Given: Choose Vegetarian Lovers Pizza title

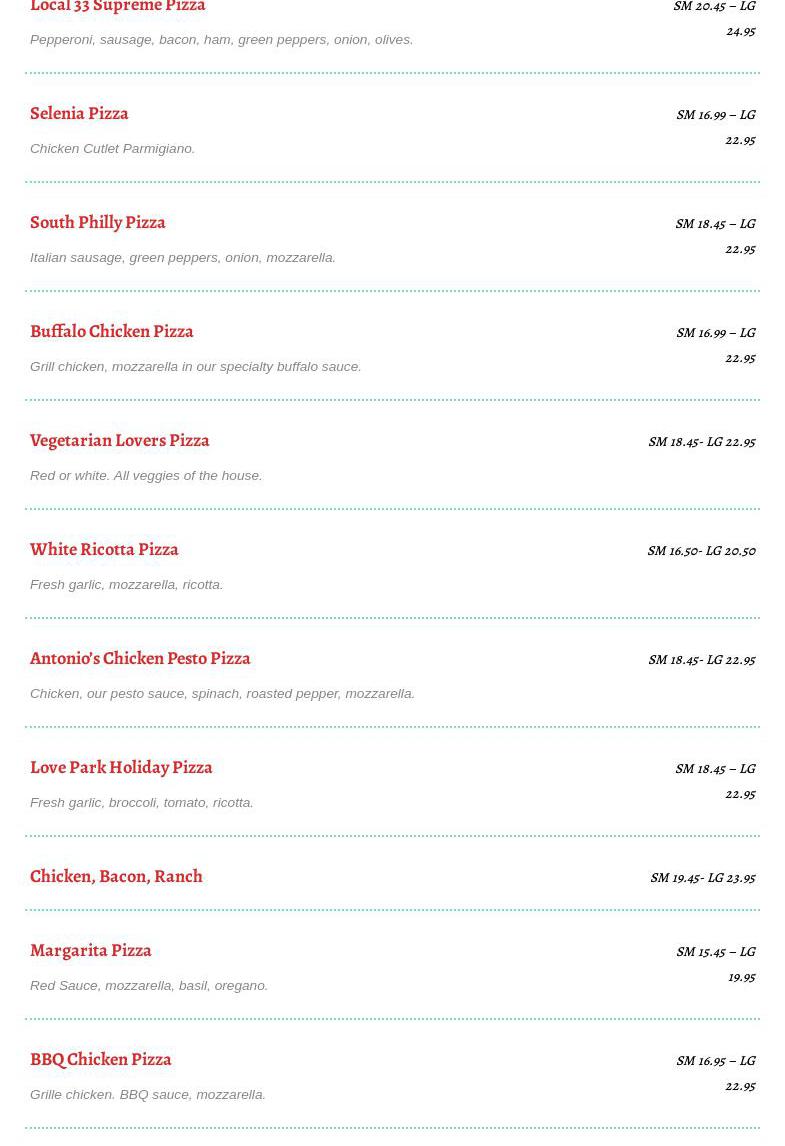Looking at the screenshot, I should (x=119, y=440).
